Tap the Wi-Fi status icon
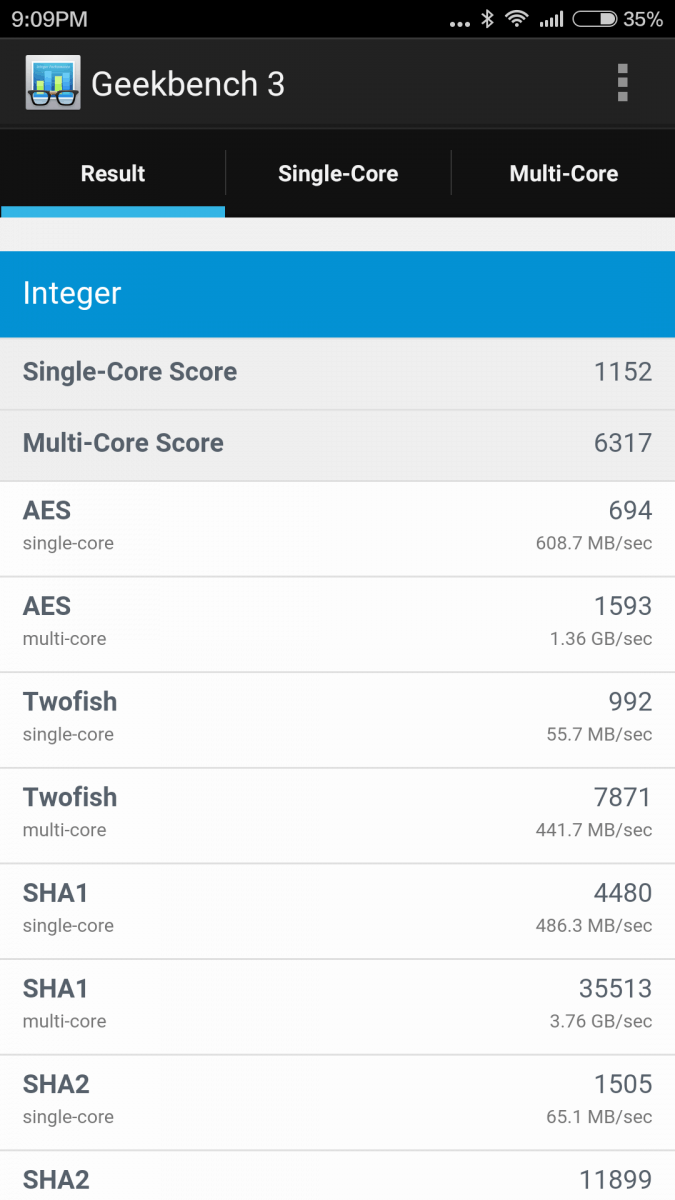Screen dimensions: 675x1200 pos(516,19)
